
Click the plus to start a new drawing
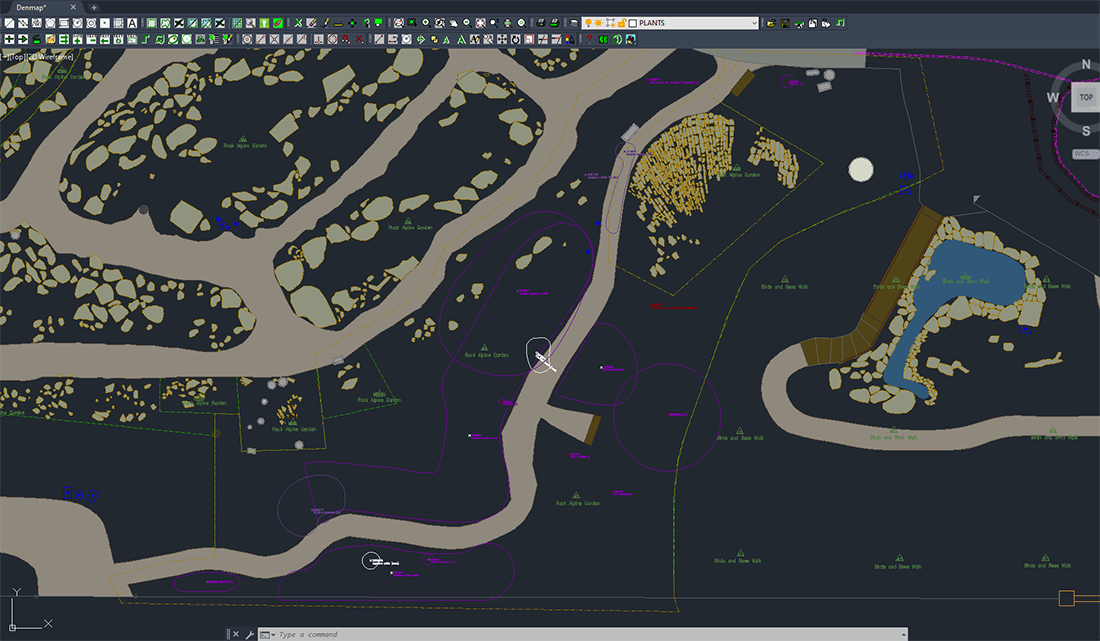93,7
